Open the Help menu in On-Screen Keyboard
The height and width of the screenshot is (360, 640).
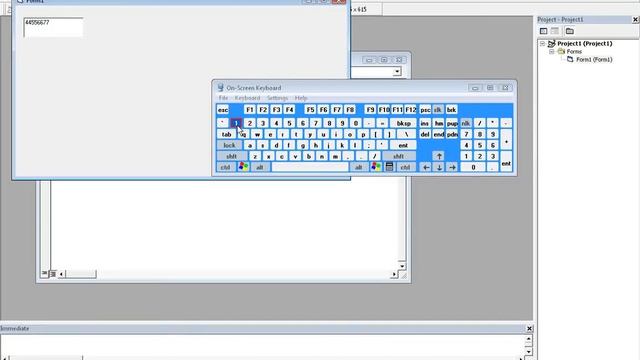(x=301, y=98)
